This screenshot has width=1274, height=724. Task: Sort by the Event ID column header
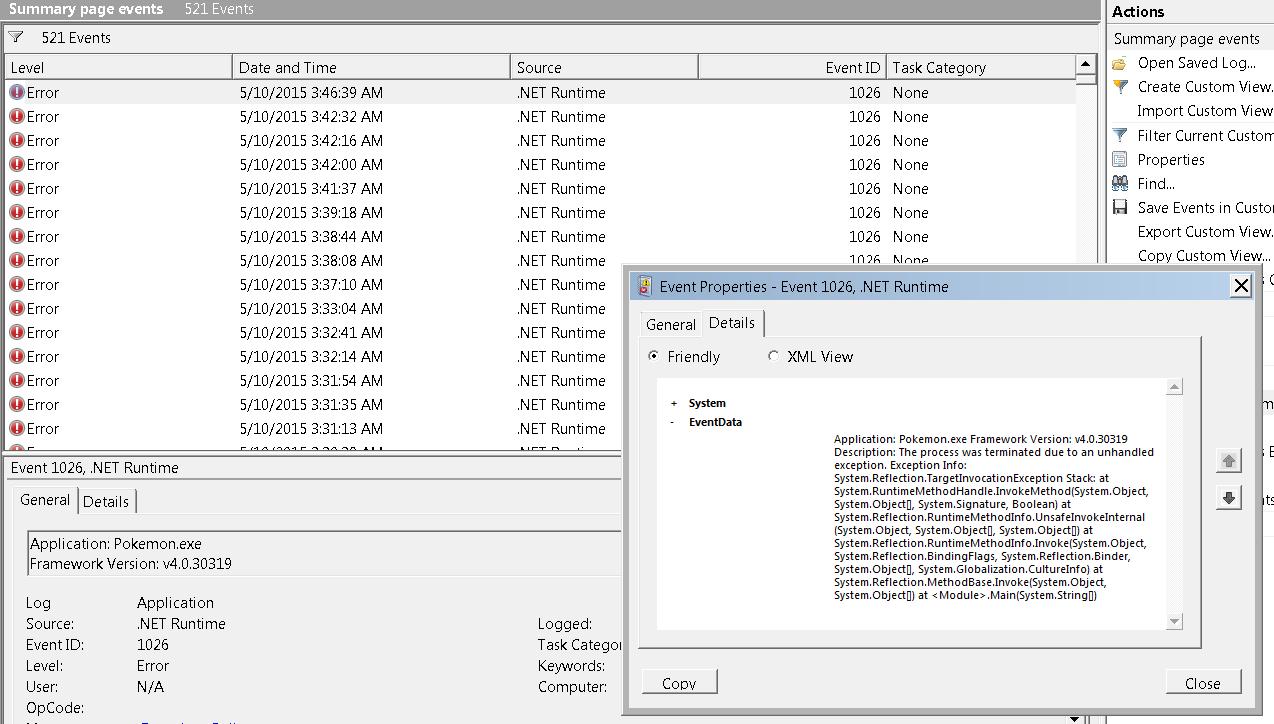coord(792,67)
